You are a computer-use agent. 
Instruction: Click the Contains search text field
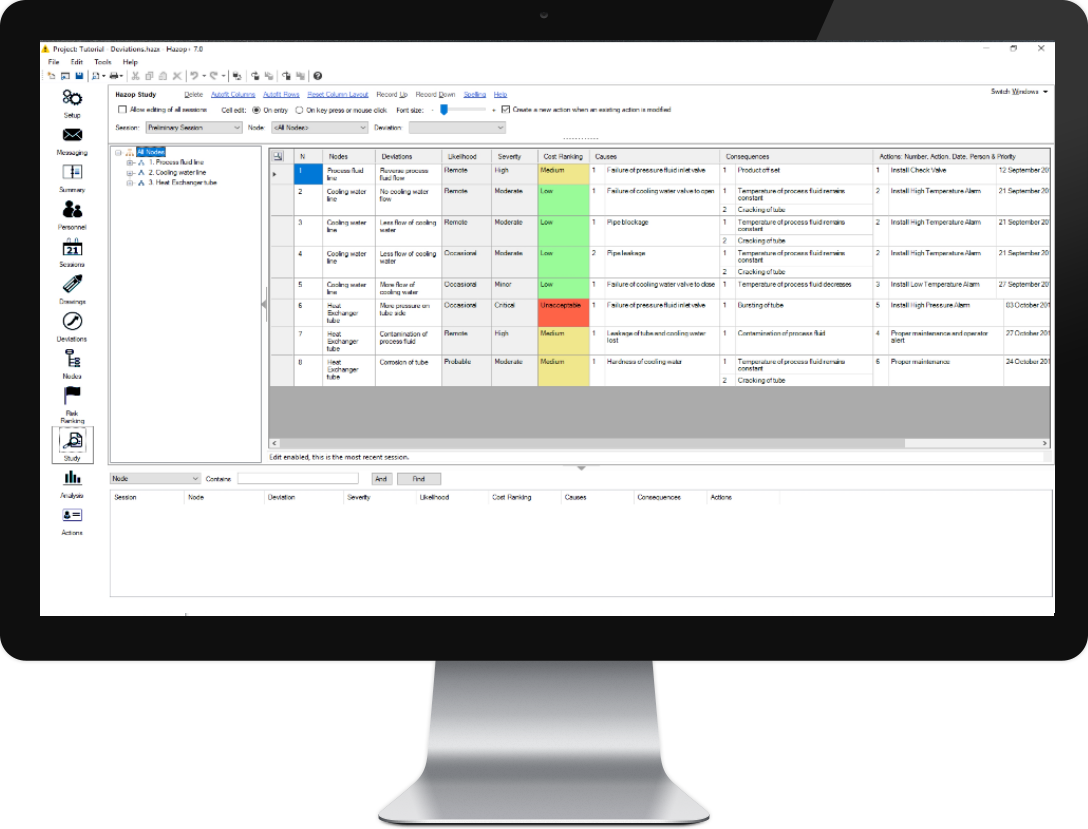click(297, 479)
